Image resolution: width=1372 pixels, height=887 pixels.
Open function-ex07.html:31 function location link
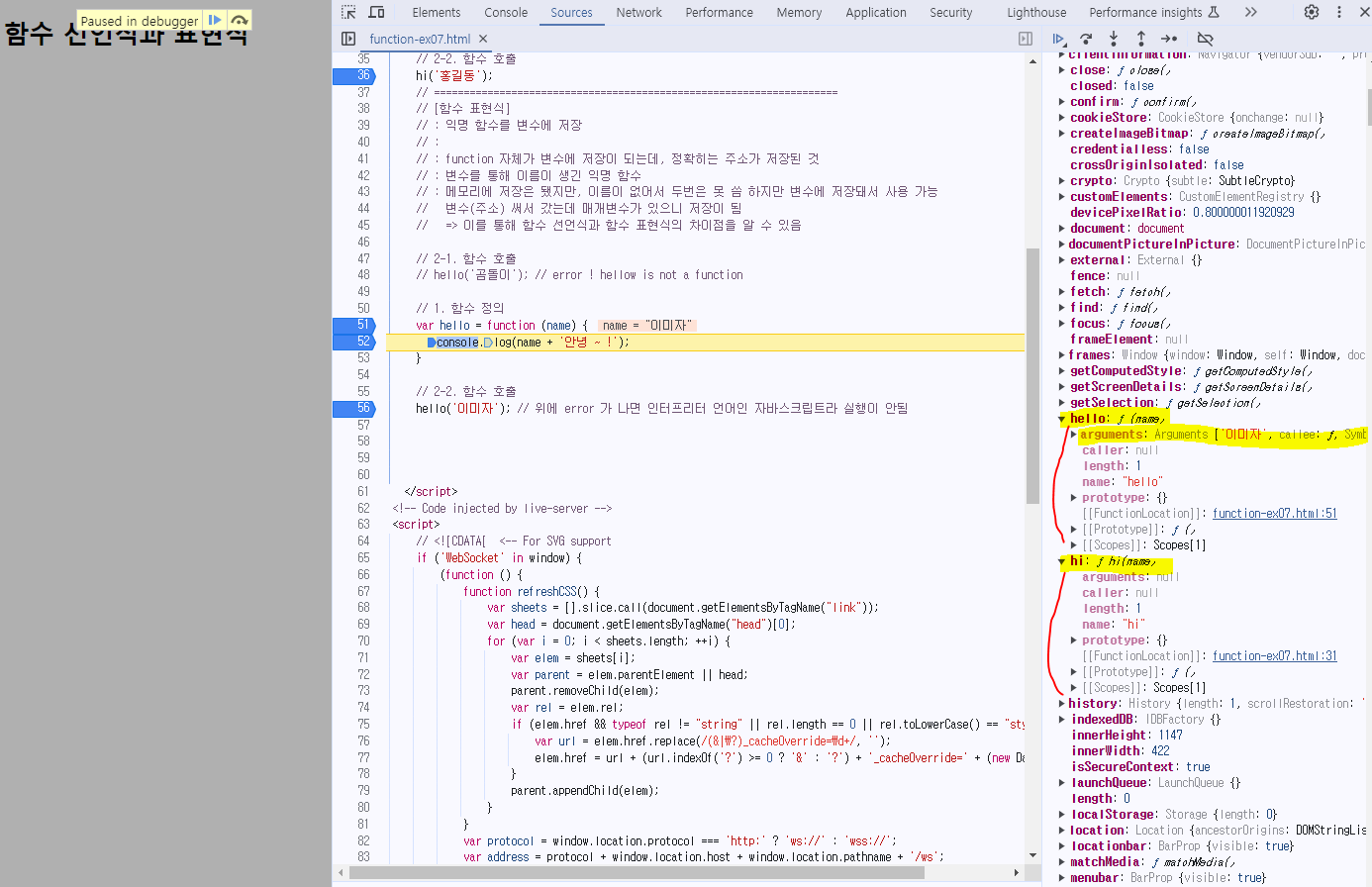1275,656
